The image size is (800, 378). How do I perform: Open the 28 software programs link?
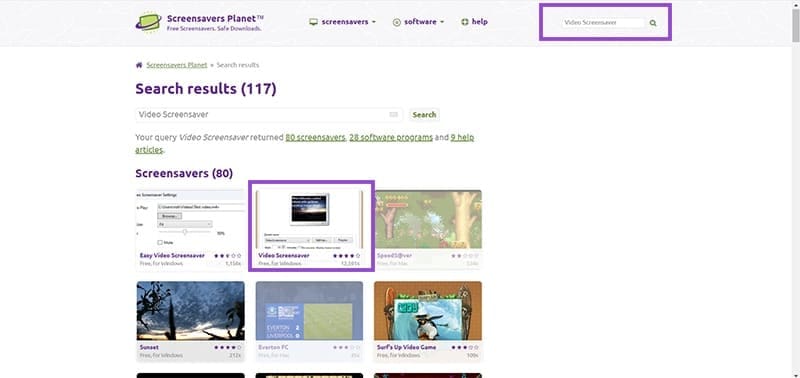[x=391, y=138]
